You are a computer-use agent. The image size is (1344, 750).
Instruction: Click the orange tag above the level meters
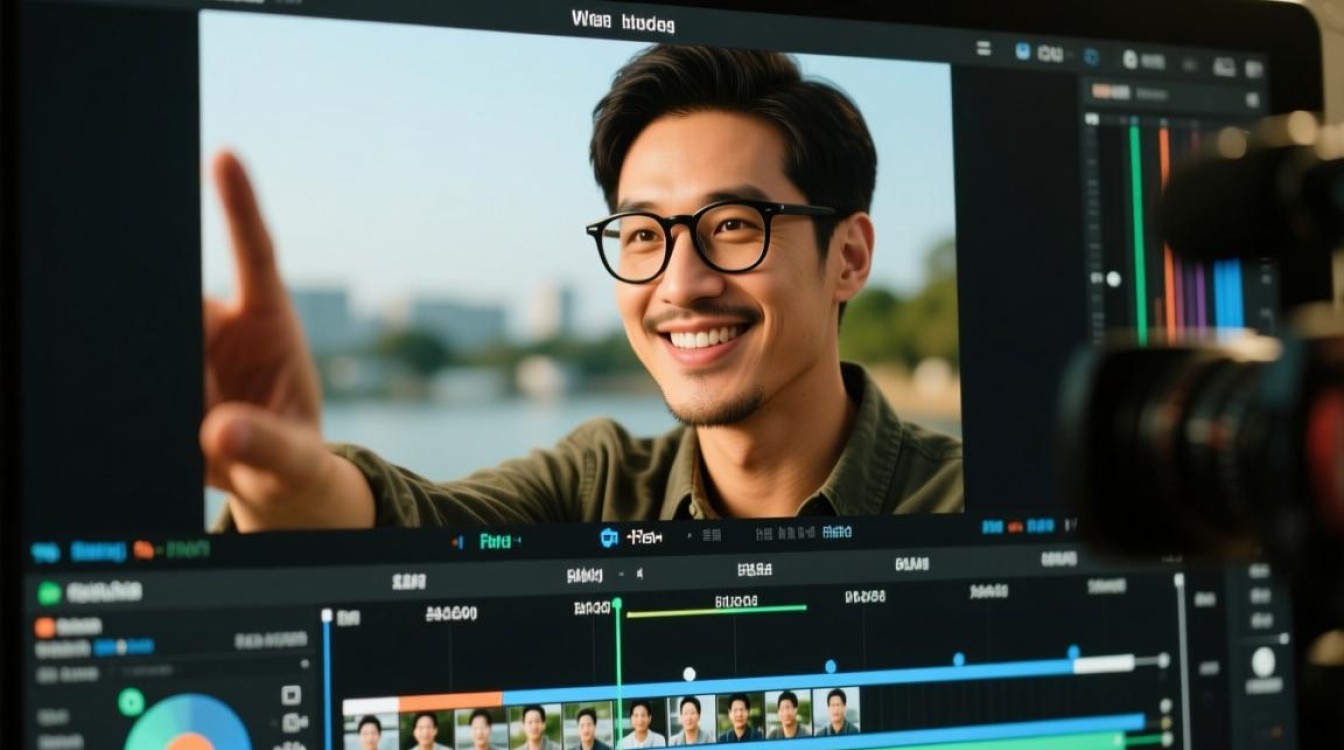(1102, 92)
